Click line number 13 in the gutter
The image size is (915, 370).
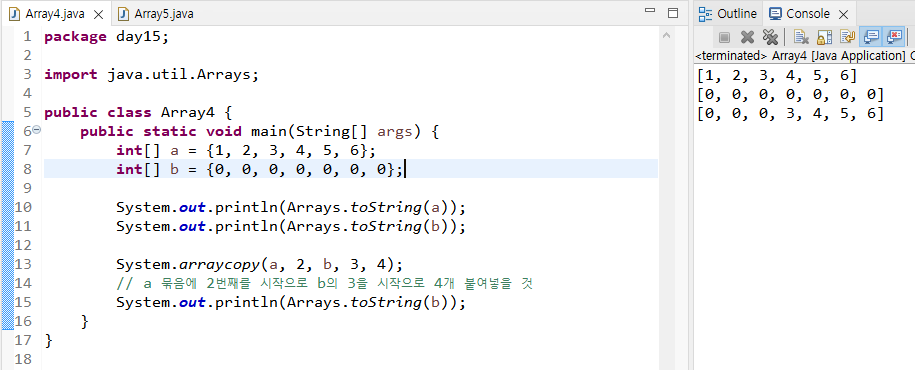click(x=23, y=264)
